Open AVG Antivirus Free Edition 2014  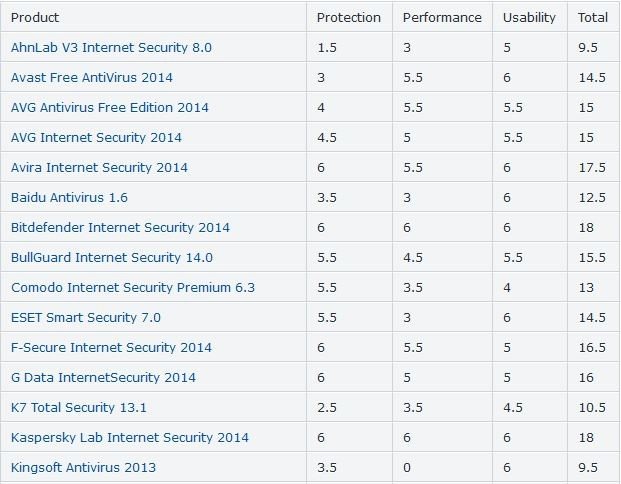tap(110, 107)
